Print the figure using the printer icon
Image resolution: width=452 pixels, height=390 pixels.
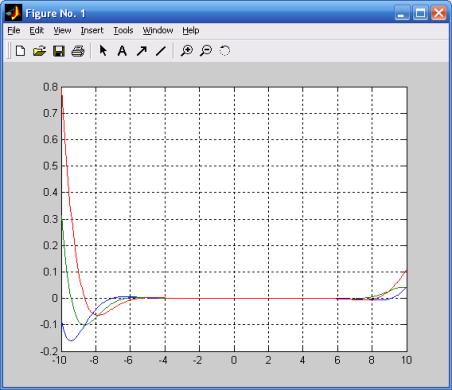(x=78, y=51)
